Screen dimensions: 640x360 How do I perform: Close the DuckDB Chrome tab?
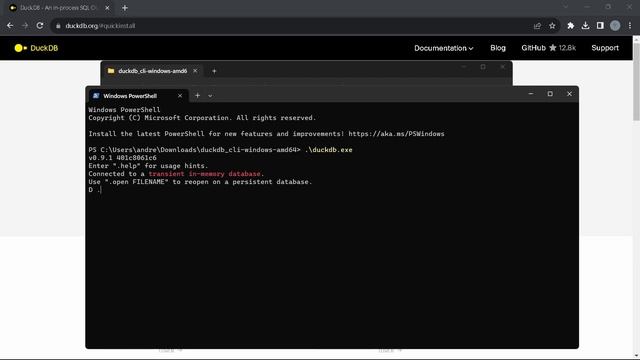(107, 8)
